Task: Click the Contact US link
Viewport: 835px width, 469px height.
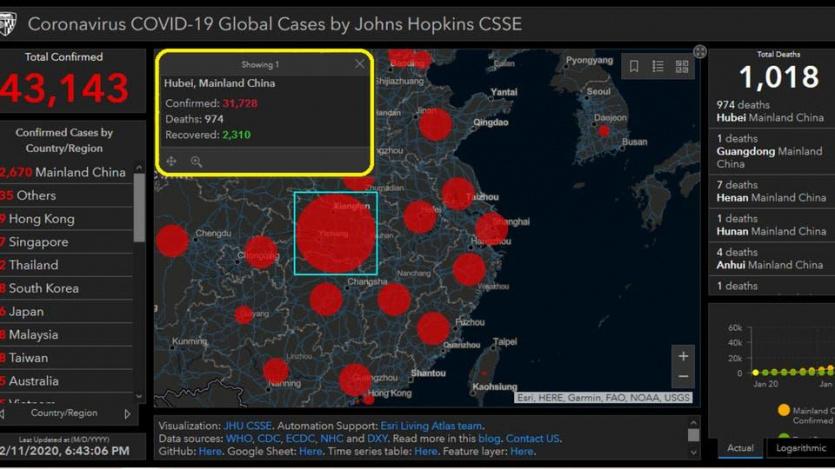Action: [532, 438]
